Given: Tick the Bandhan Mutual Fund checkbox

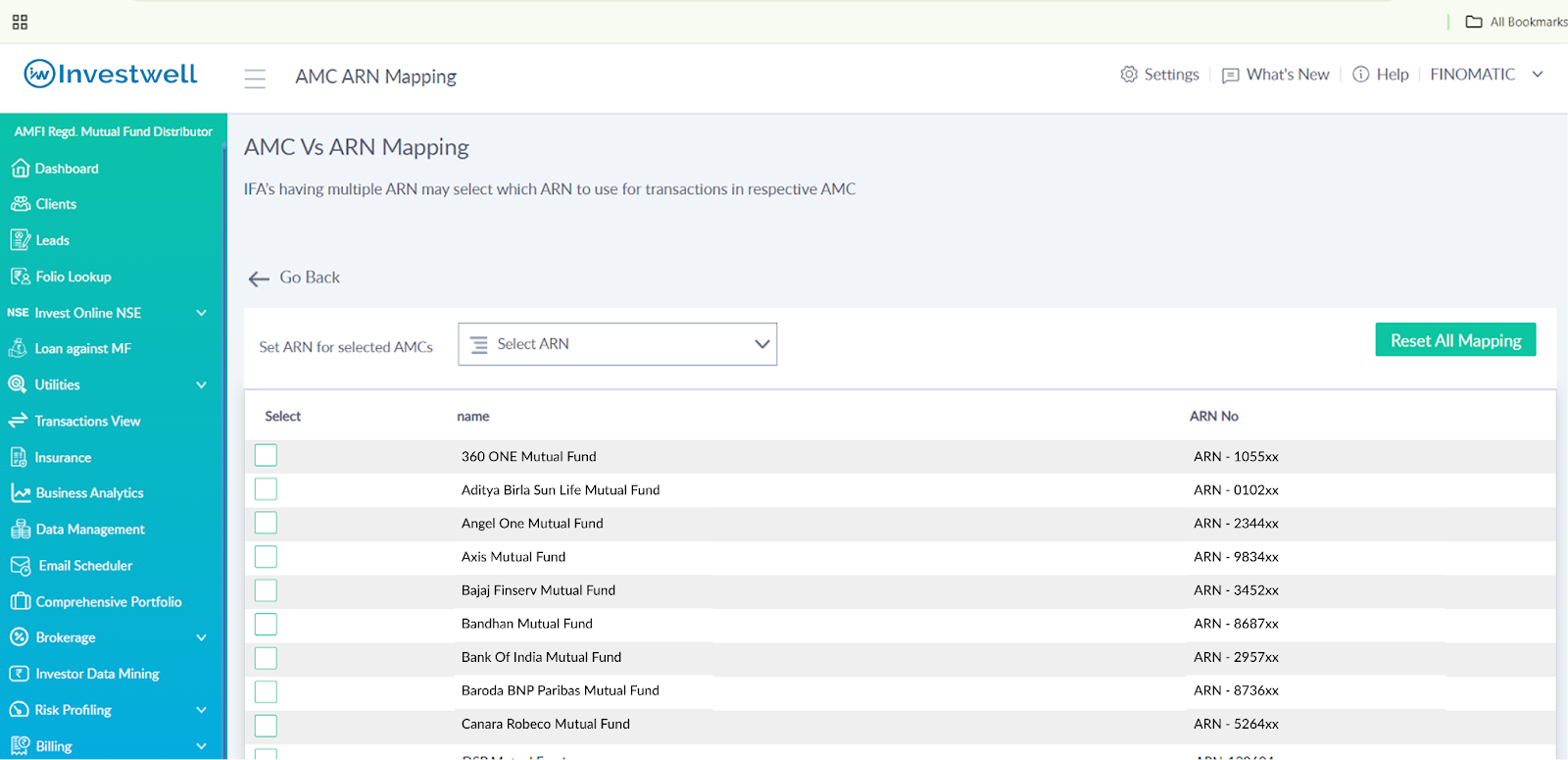Looking at the screenshot, I should tap(266, 624).
